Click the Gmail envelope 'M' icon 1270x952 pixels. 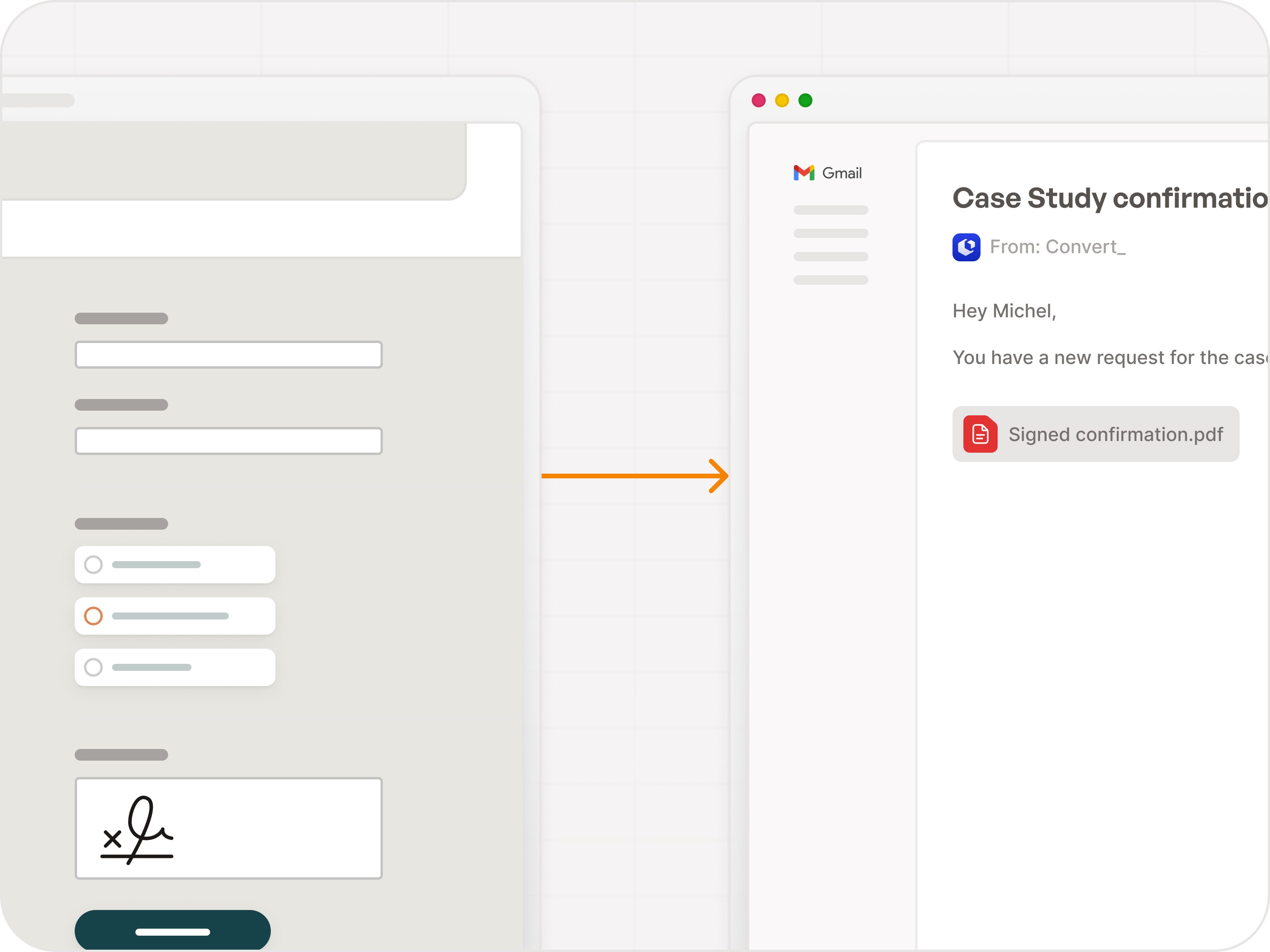[803, 172]
